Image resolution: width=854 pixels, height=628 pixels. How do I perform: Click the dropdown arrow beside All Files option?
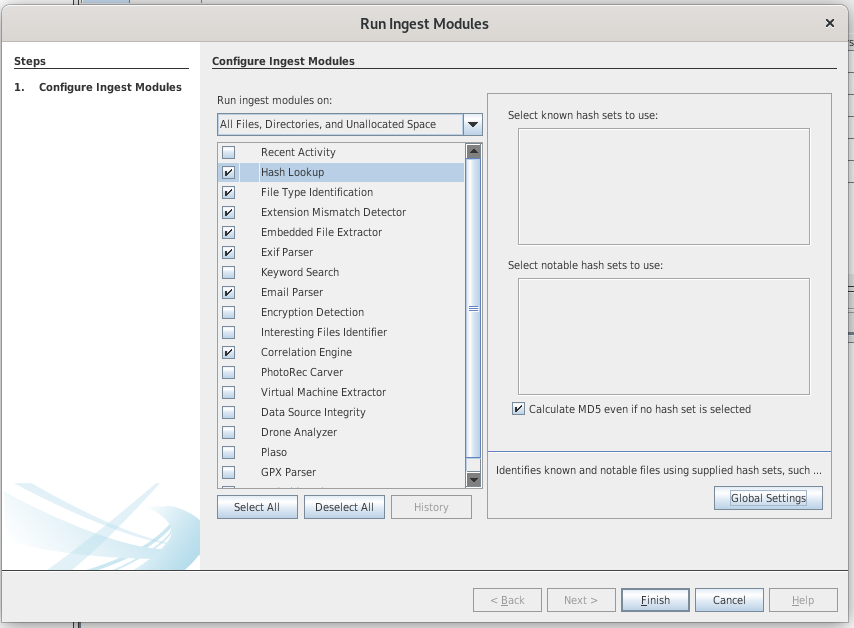[x=473, y=125]
